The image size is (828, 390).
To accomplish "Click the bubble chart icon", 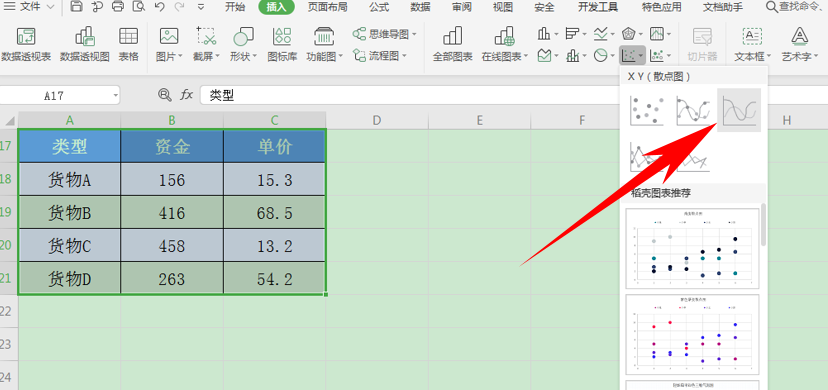I will (x=657, y=55).
